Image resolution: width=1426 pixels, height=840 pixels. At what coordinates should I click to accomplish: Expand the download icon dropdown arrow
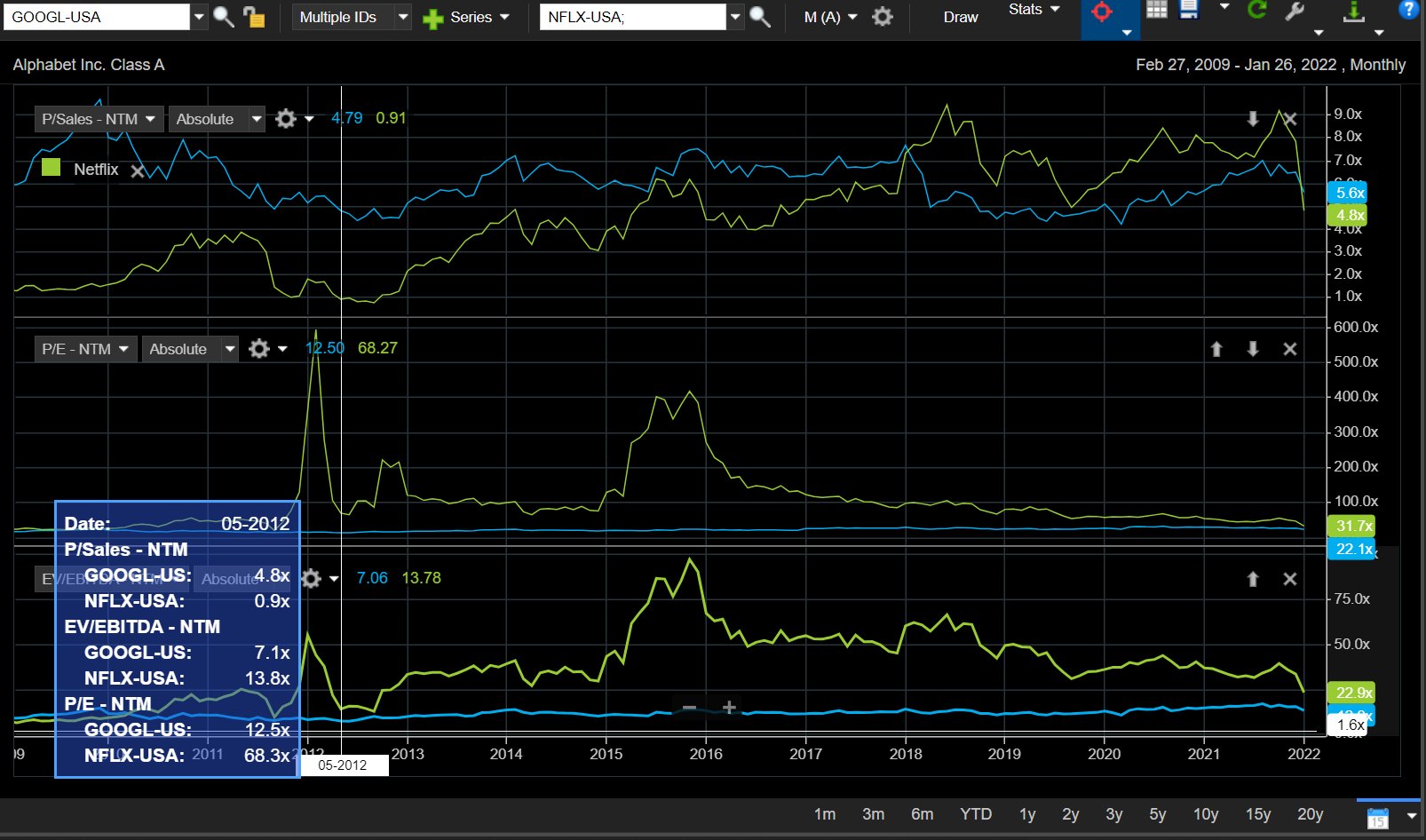click(x=1379, y=33)
